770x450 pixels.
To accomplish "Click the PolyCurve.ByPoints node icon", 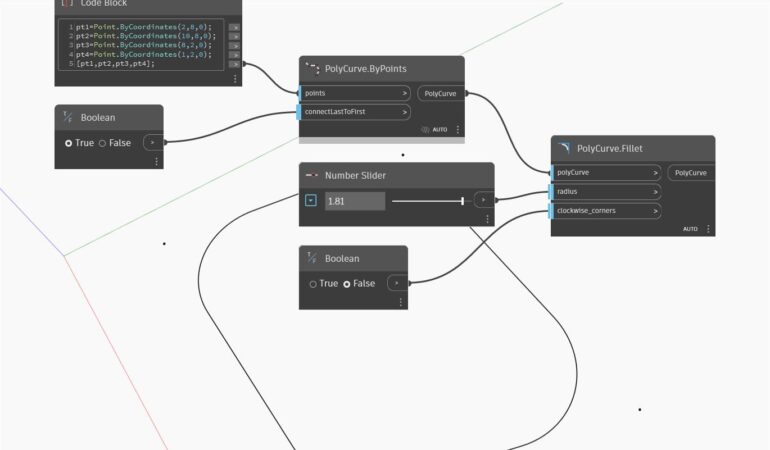I will (x=311, y=69).
